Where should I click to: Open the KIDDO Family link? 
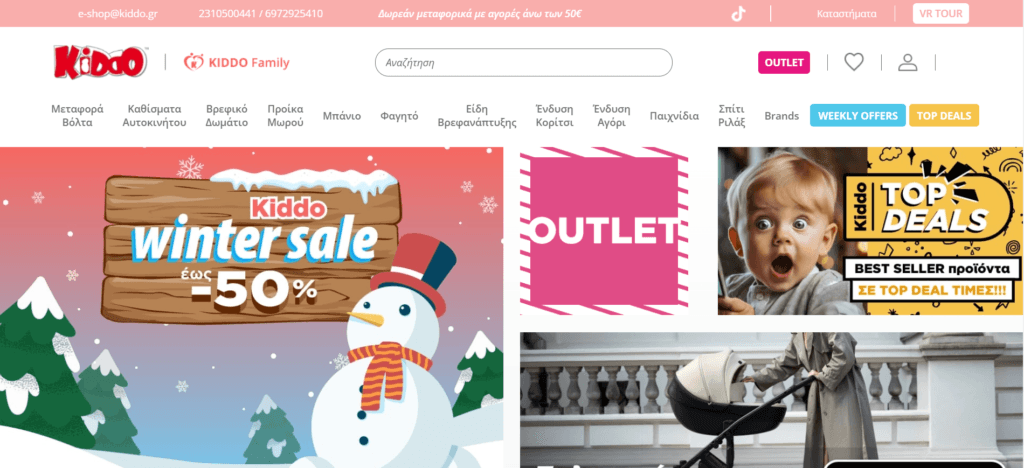tap(236, 63)
